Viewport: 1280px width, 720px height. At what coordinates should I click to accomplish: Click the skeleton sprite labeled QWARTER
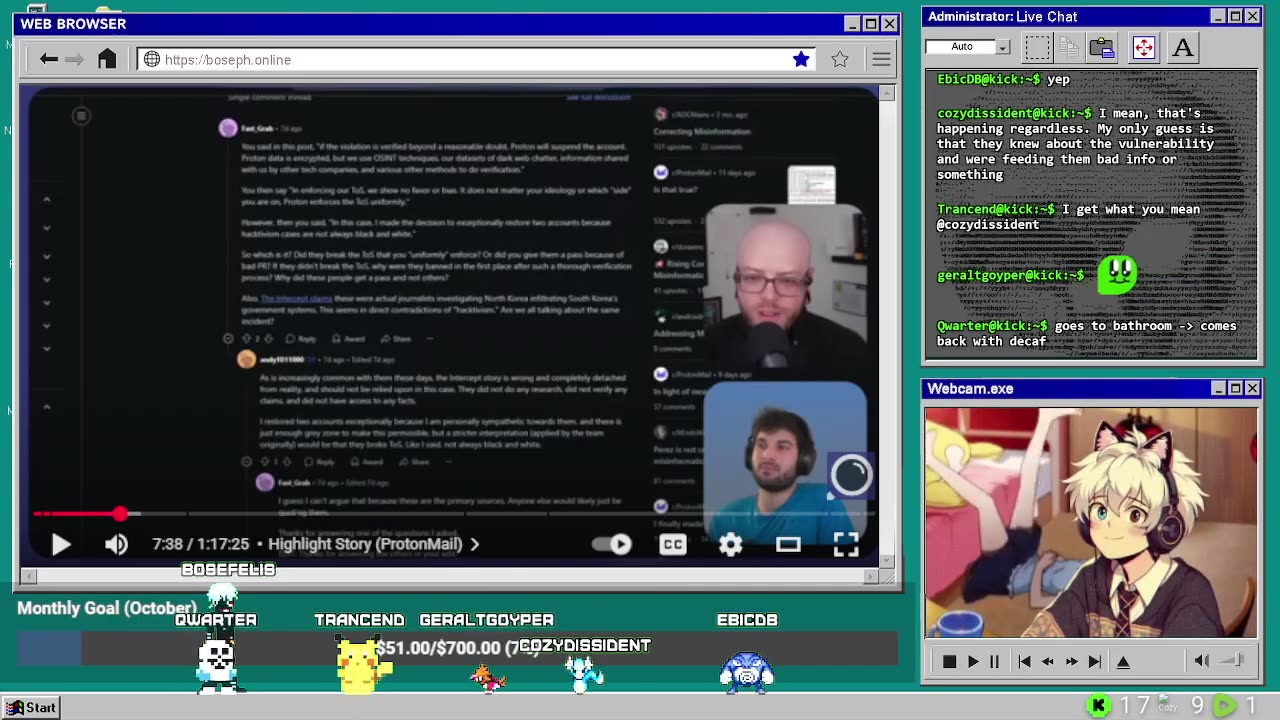pos(217,665)
